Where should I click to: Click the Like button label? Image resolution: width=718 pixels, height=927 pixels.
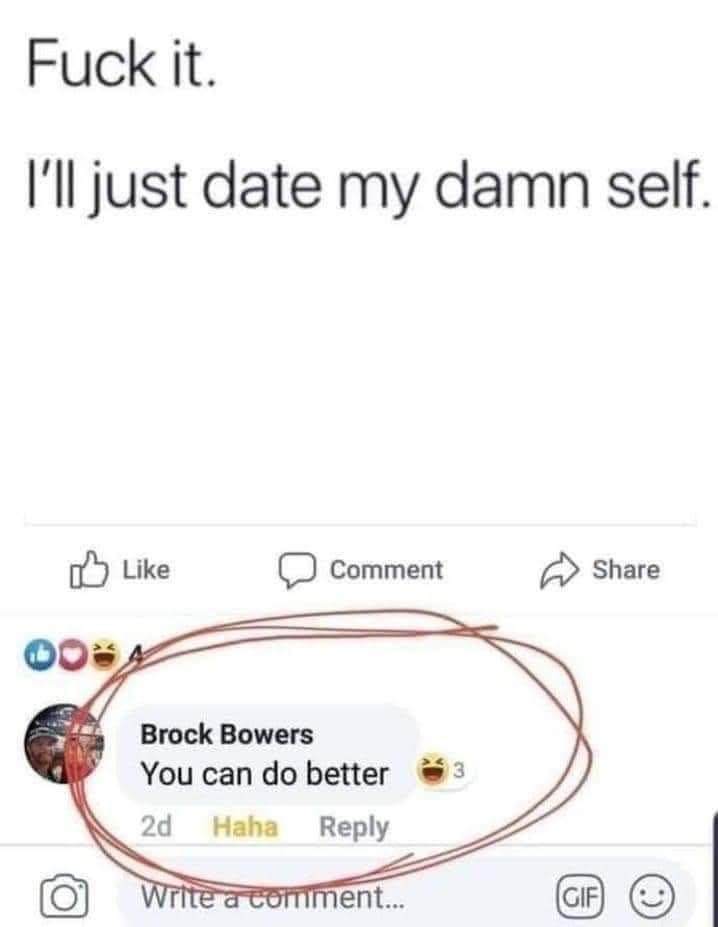[x=146, y=570]
